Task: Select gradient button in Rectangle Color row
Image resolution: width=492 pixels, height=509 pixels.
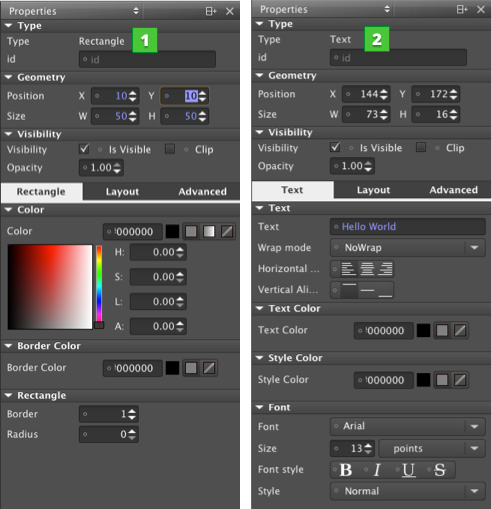Action: (x=209, y=231)
